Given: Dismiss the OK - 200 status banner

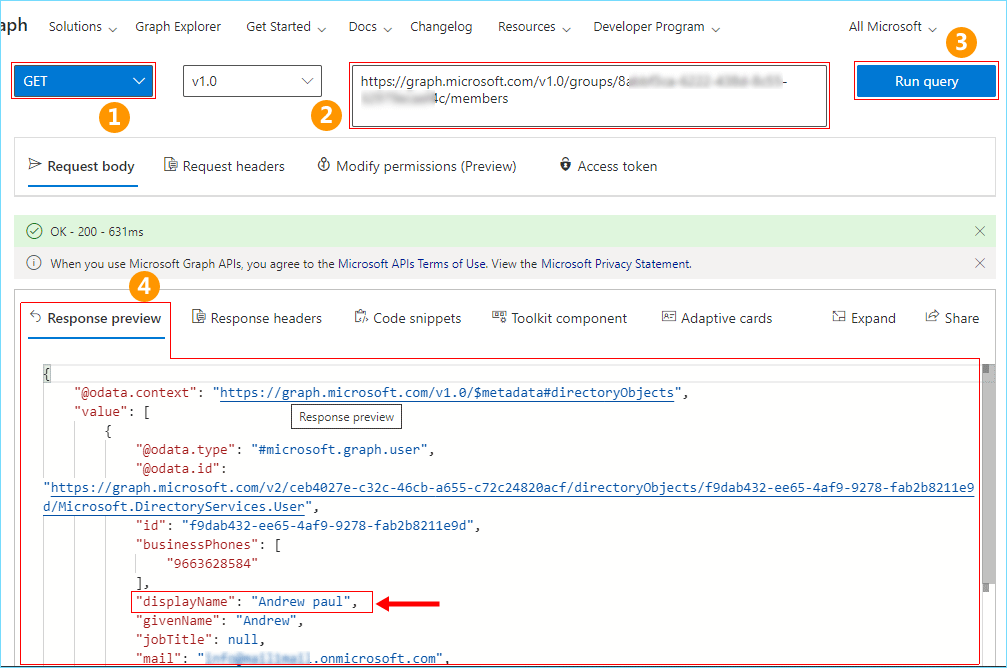Looking at the screenshot, I should [x=980, y=231].
